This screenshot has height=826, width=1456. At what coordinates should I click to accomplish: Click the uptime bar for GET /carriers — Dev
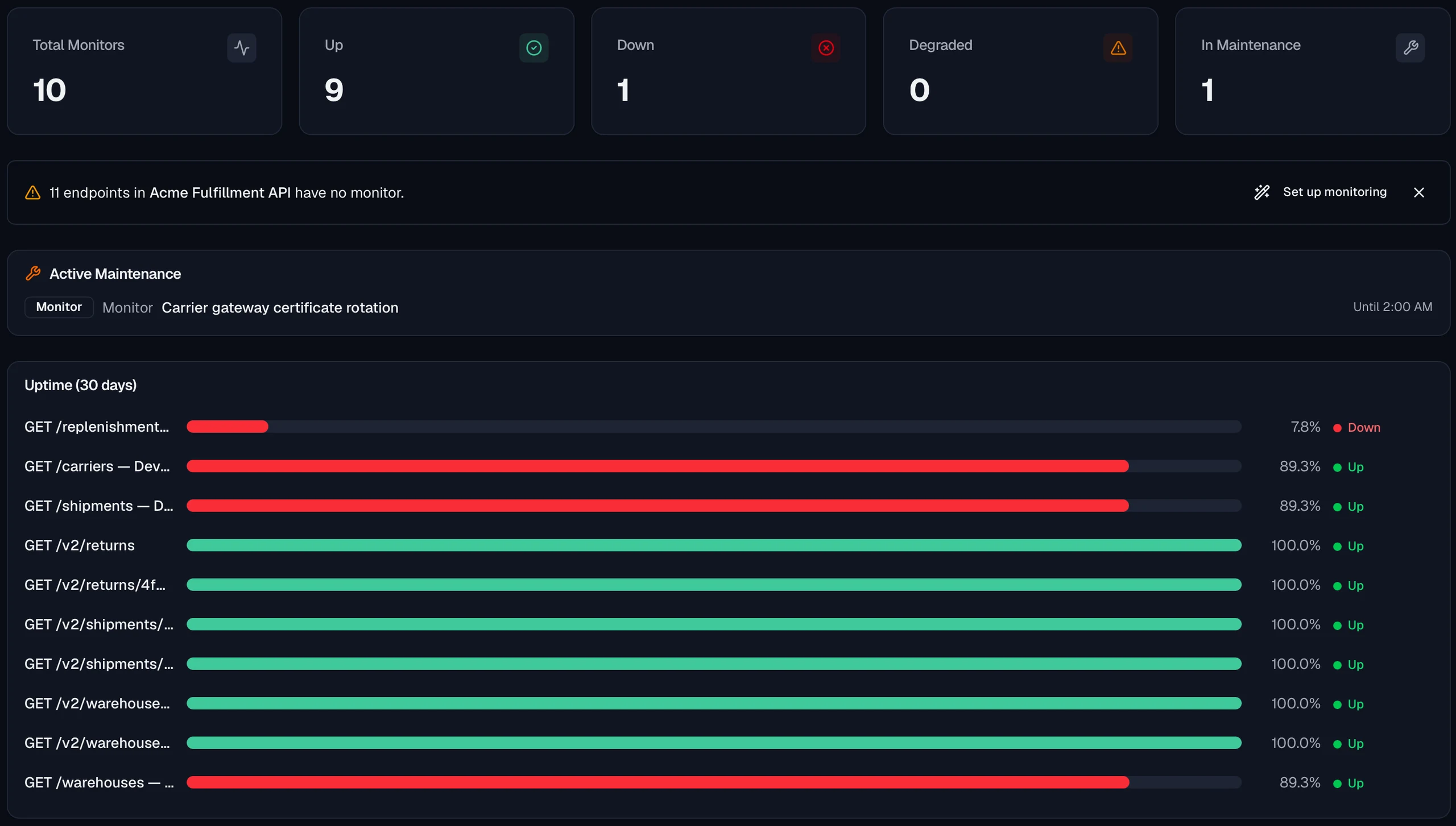(x=714, y=466)
